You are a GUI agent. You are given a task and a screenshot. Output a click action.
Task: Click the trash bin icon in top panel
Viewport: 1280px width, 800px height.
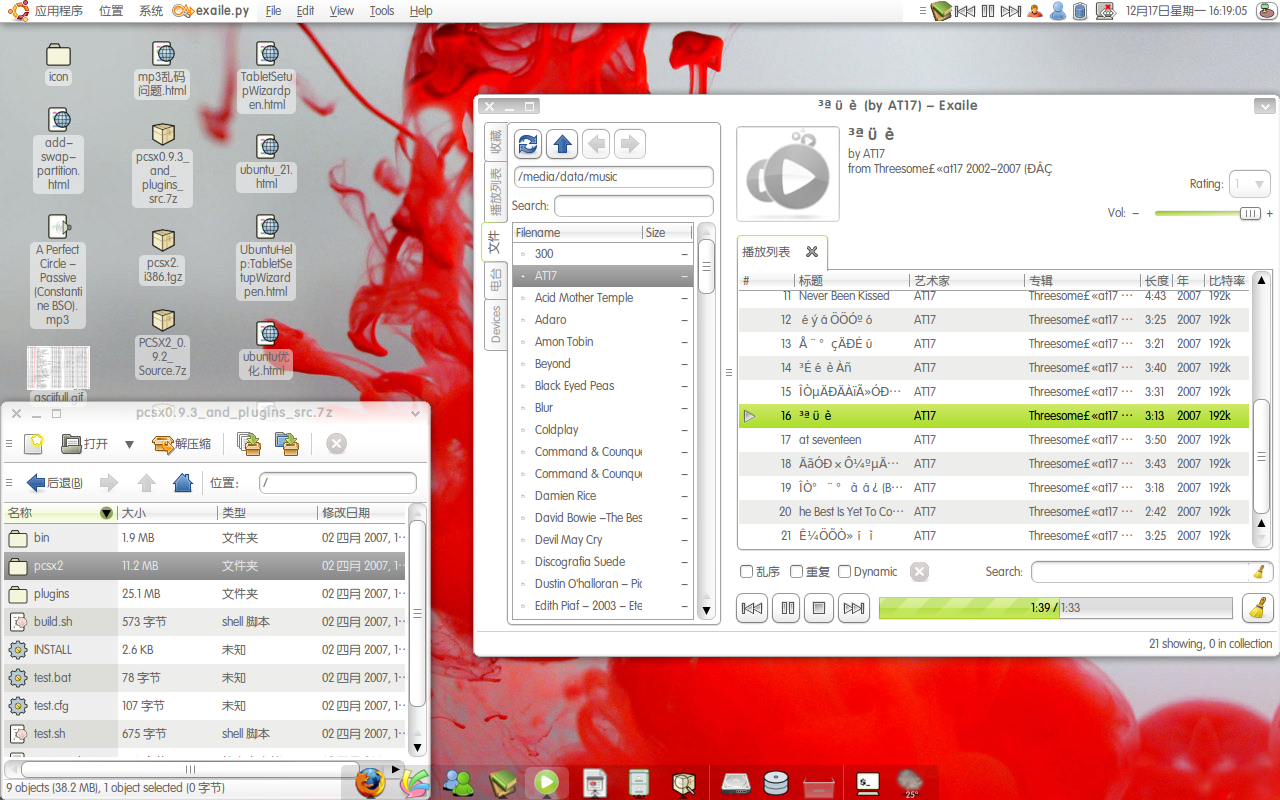pyautogui.click(x=1080, y=11)
